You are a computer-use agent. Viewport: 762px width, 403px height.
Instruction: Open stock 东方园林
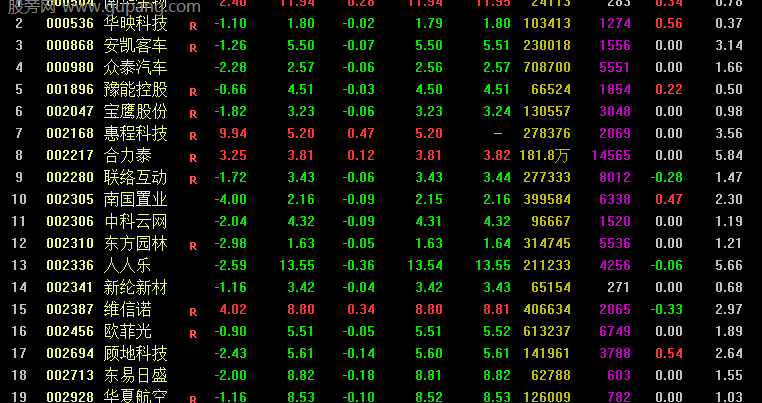pos(136,243)
